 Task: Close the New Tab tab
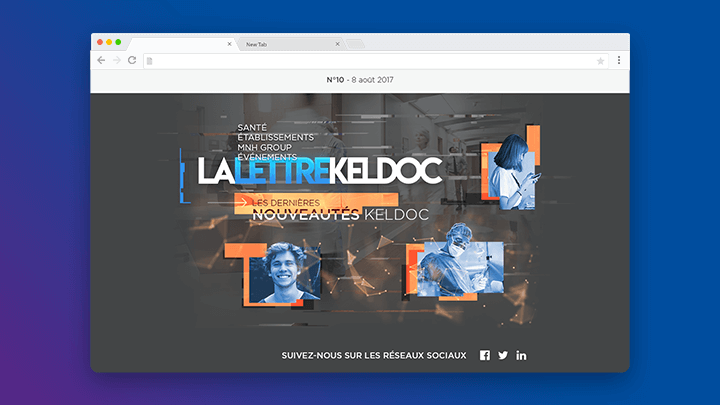(338, 44)
